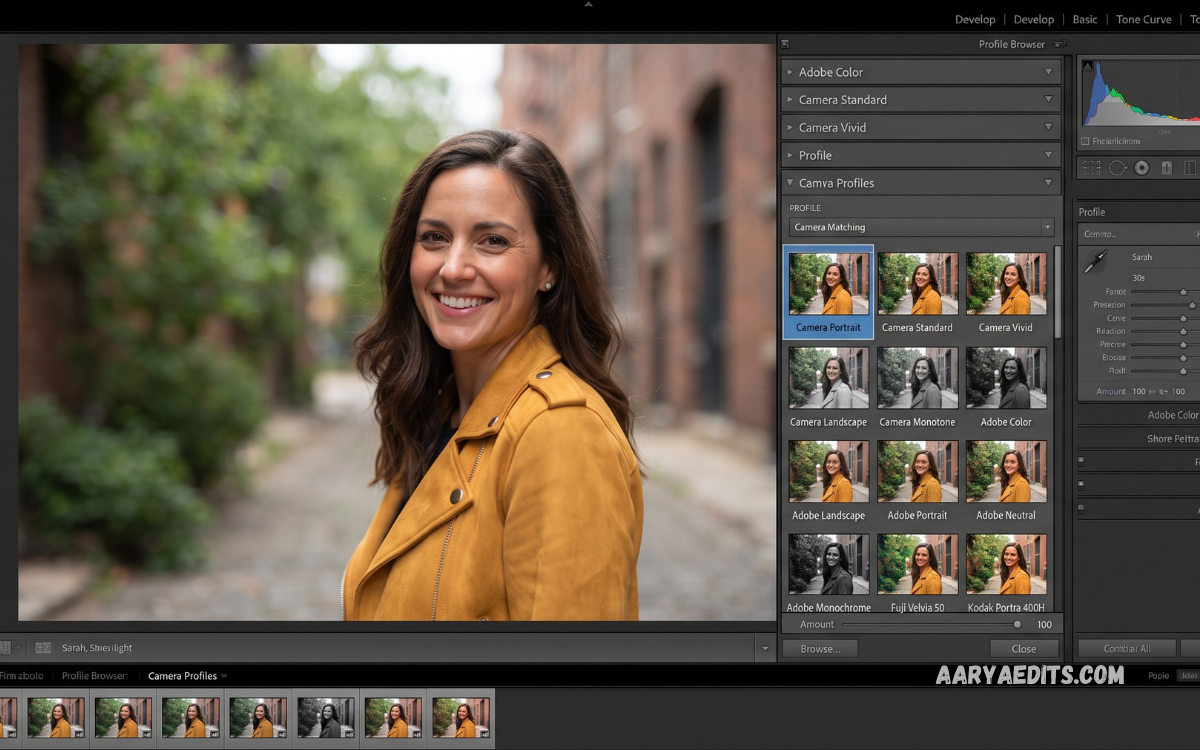Toggle the first panel switch under Shore Peltra
This screenshot has height=750, width=1200.
(x=1081, y=461)
